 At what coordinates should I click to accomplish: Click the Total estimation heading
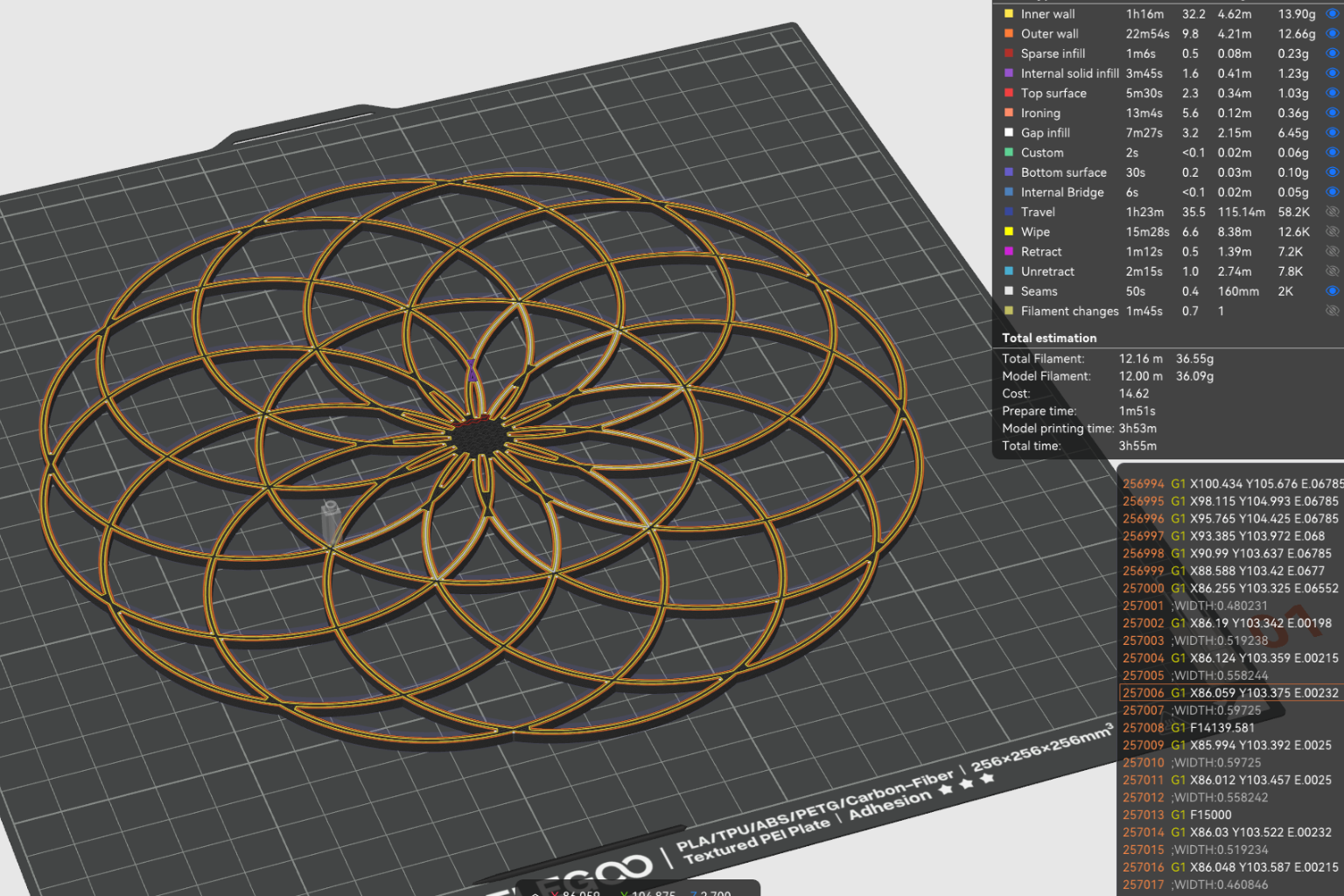pyautogui.click(x=1049, y=338)
